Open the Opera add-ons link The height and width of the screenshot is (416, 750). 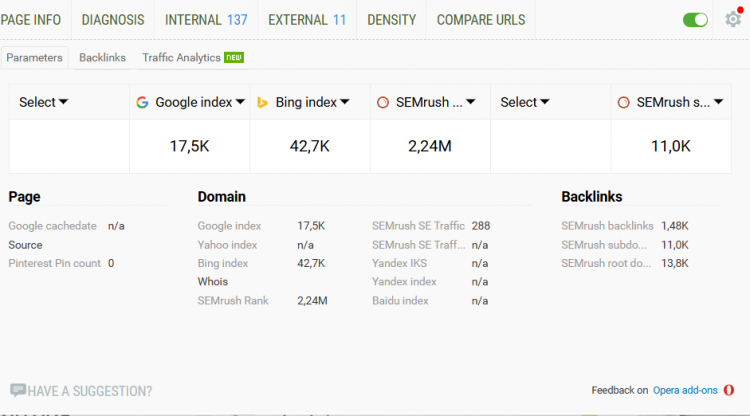point(685,391)
